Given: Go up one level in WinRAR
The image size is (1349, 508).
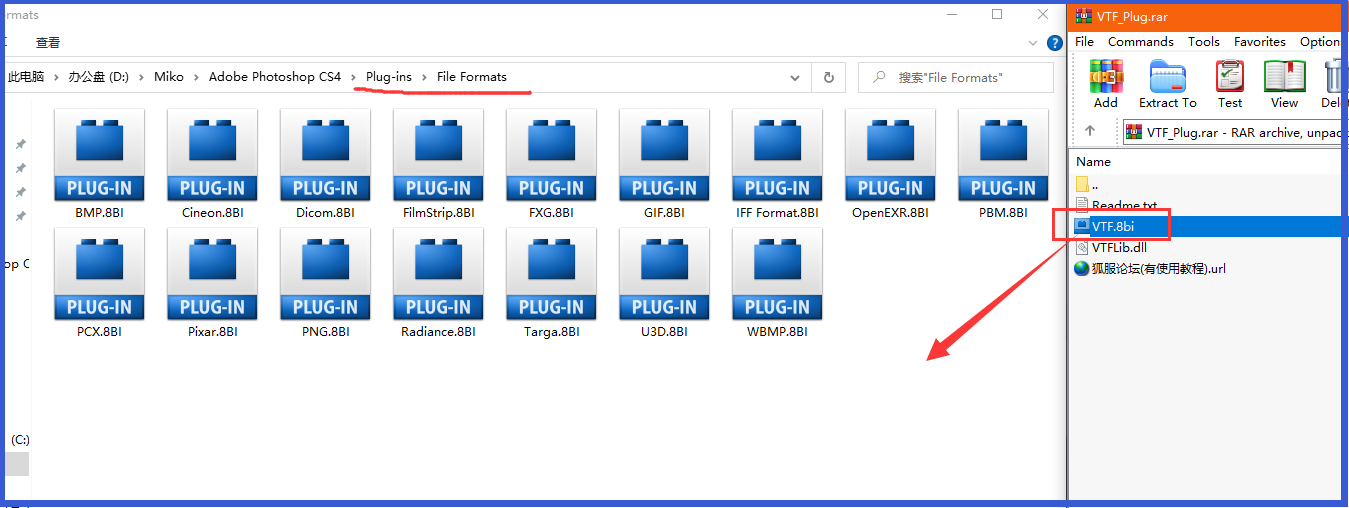Looking at the screenshot, I should pyautogui.click(x=1090, y=131).
